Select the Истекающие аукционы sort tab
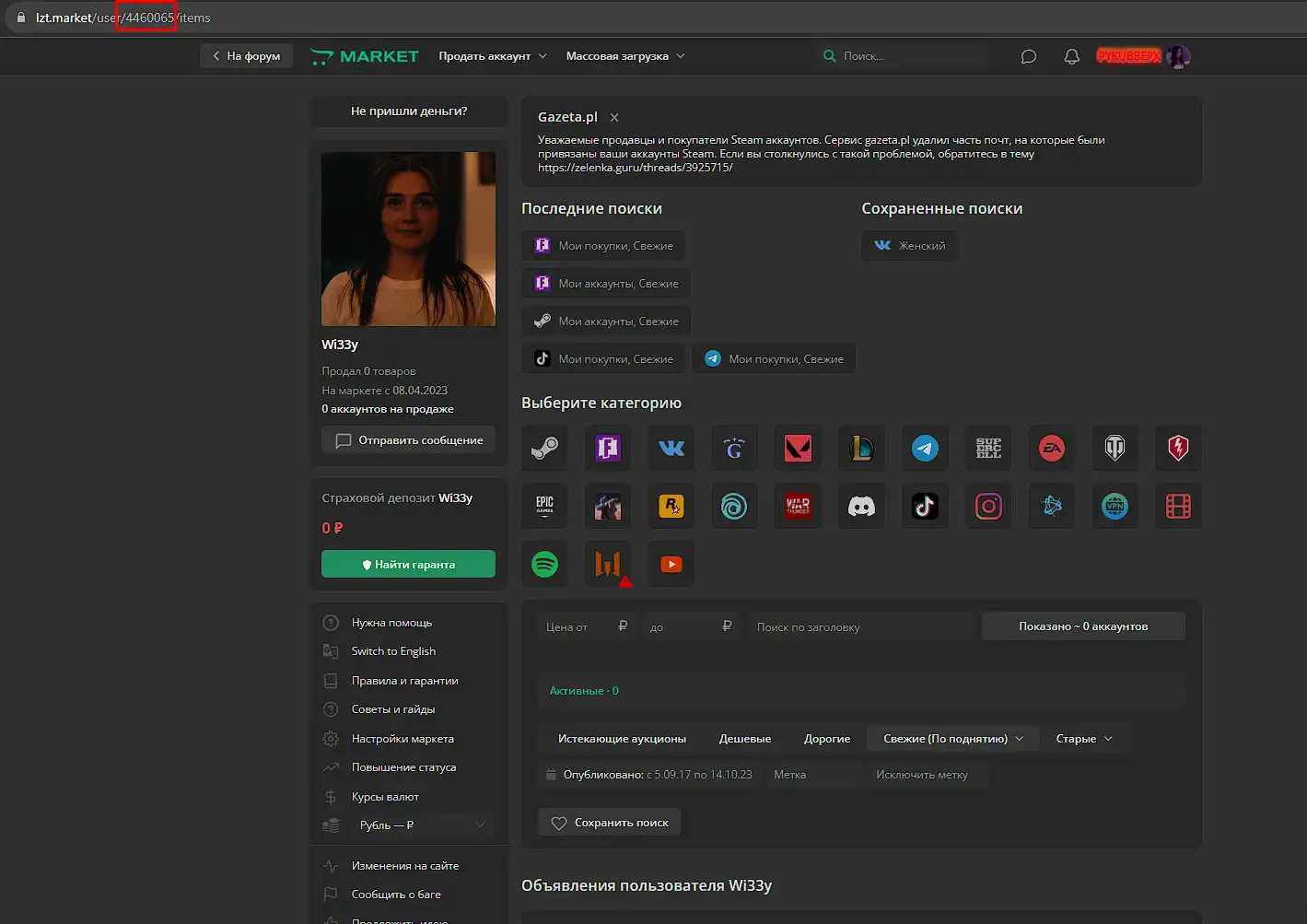1307x924 pixels. point(622,739)
